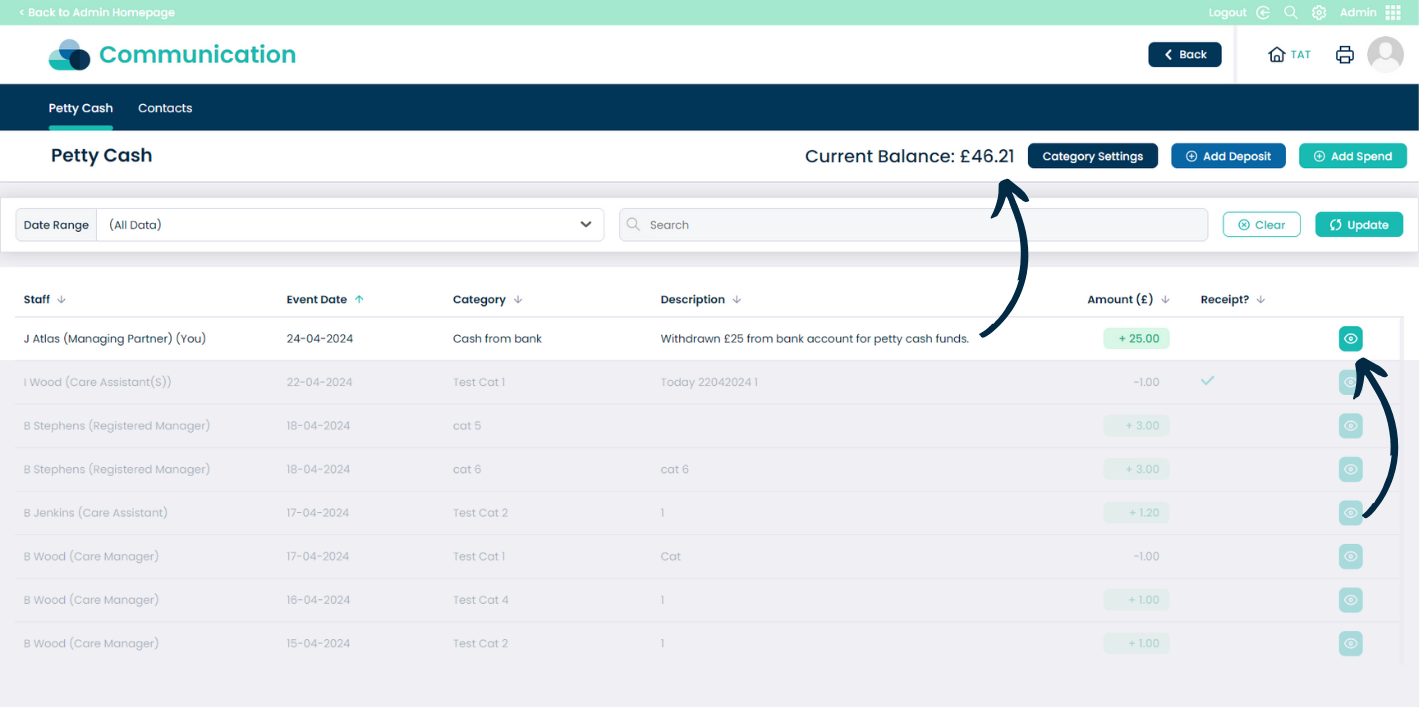Screen dimensions: 1422x709
Task: Click the + 1.20 amount badge
Action: pos(1136,513)
